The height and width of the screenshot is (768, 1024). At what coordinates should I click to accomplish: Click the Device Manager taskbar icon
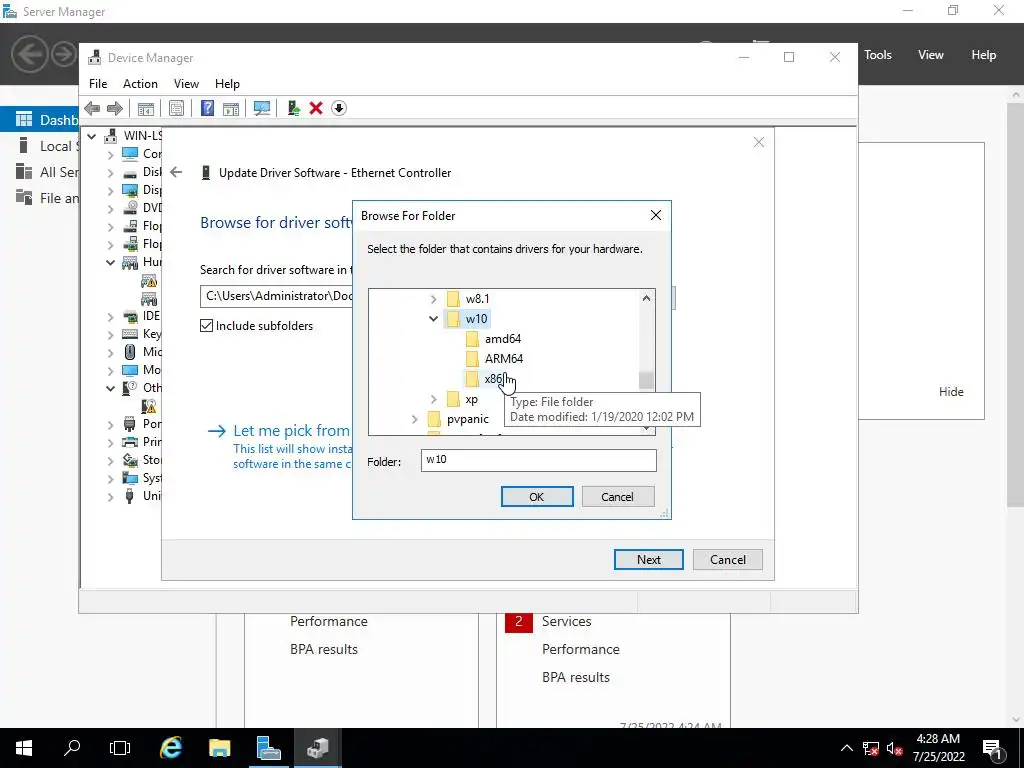[x=317, y=748]
